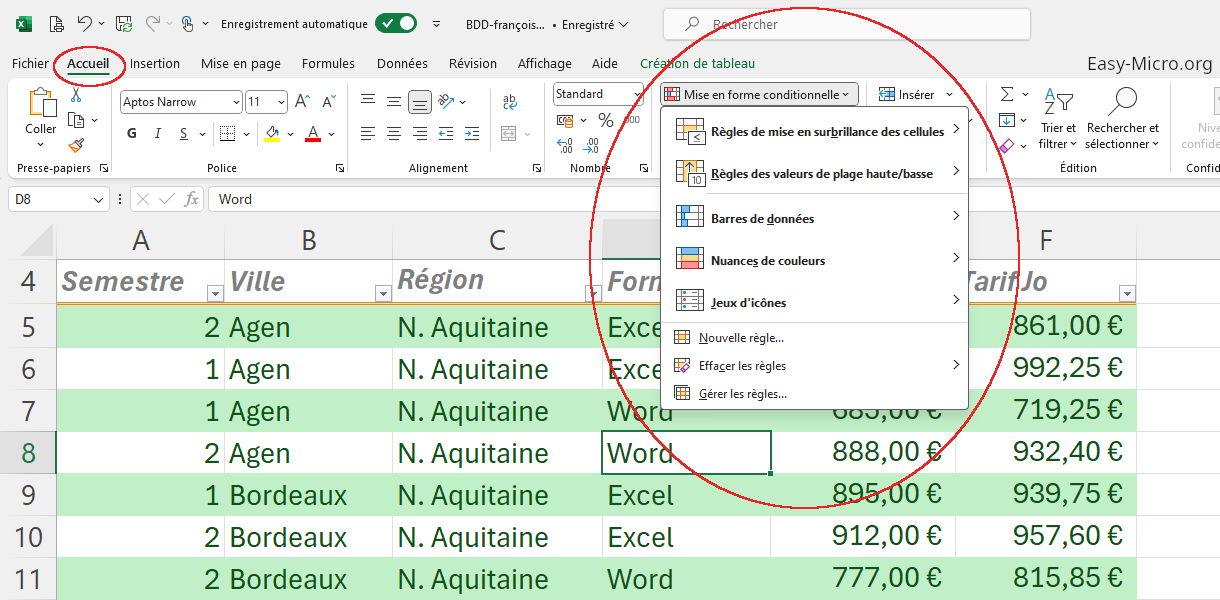Click the Coller paste icon
Image resolution: width=1220 pixels, height=600 pixels.
tap(41, 103)
